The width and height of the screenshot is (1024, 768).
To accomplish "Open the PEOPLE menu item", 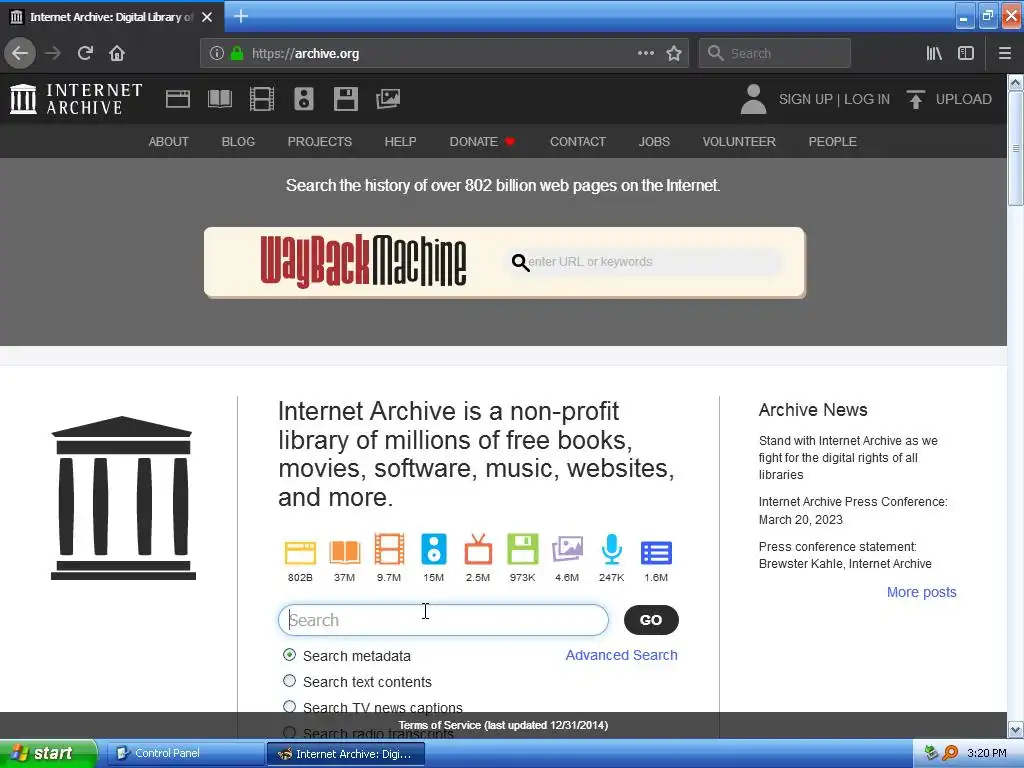I will (833, 142).
